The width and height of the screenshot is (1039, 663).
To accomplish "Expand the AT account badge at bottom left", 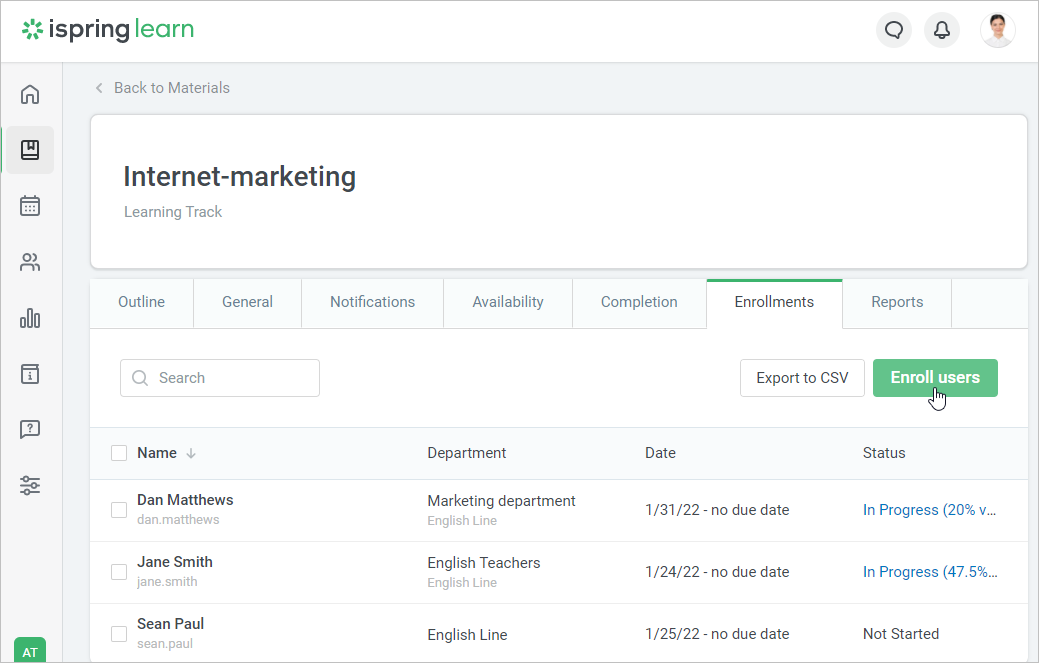I will [x=30, y=650].
